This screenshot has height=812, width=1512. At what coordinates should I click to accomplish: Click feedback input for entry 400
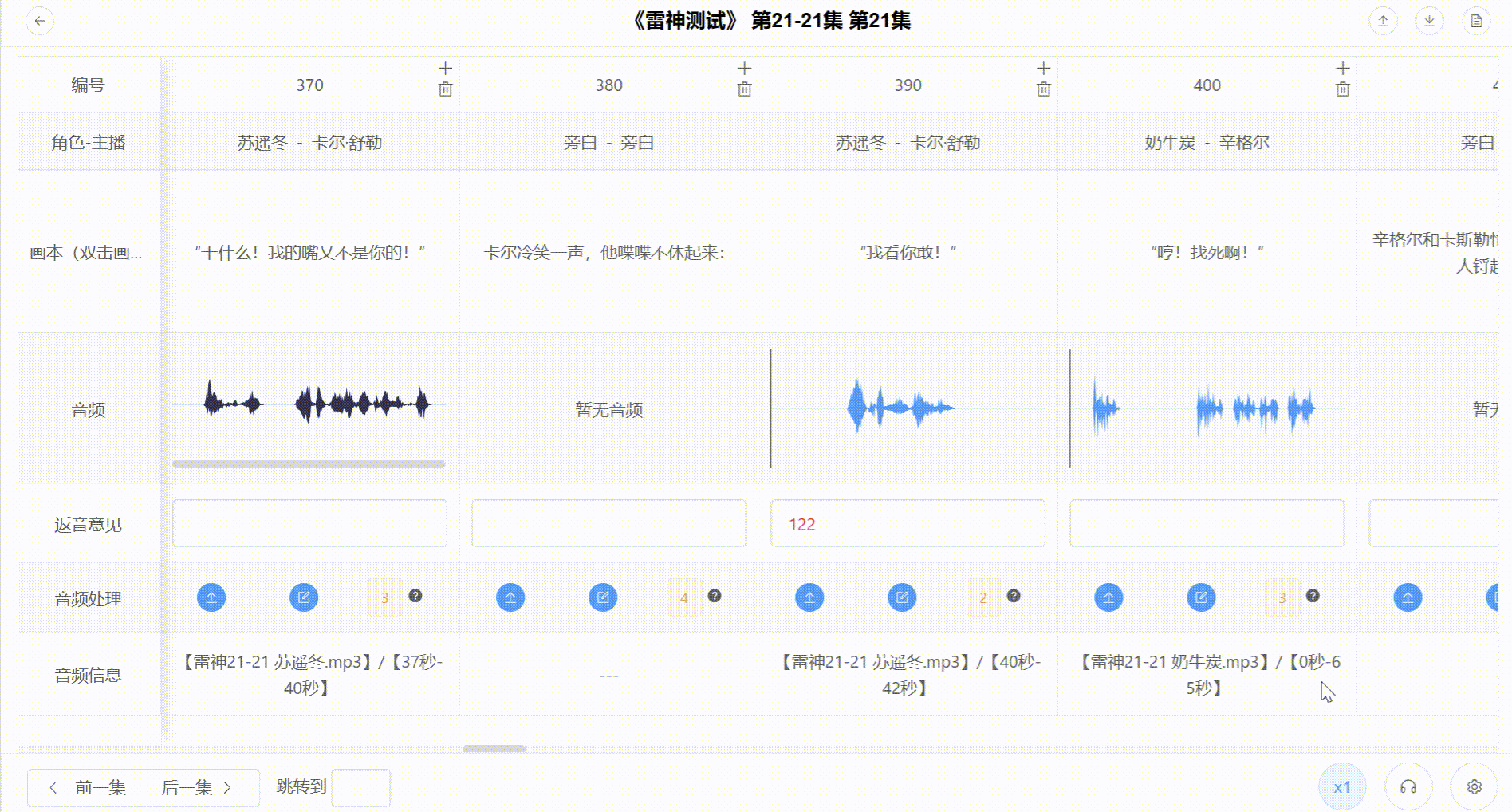coord(1207,523)
